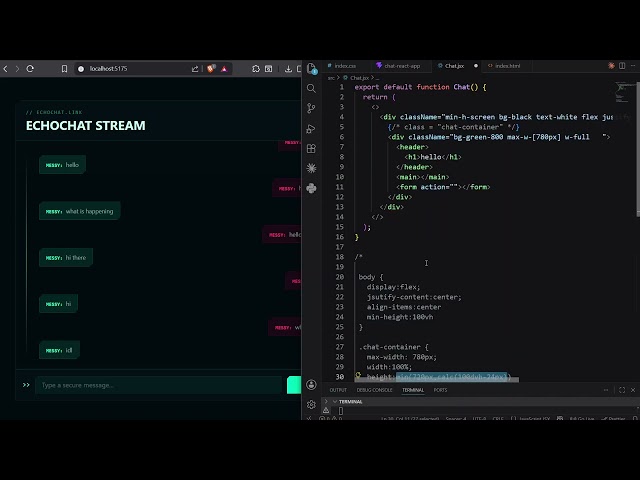Click the '.chat-container {' line
The image size is (640, 480).
393,347
